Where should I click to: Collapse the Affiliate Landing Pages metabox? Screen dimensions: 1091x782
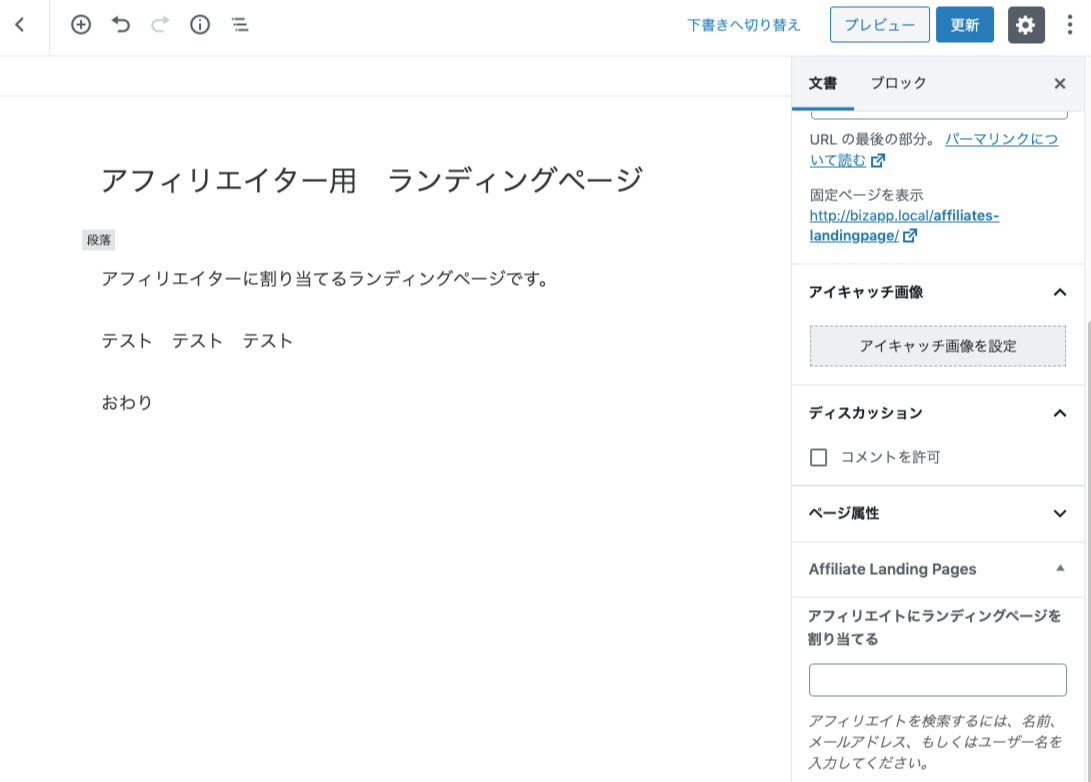click(x=937, y=569)
